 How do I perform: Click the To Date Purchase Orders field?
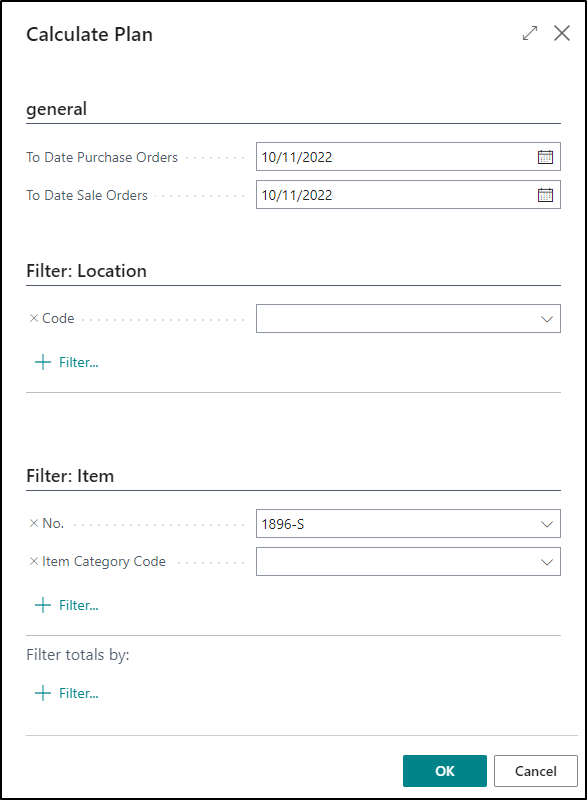[x=408, y=157]
